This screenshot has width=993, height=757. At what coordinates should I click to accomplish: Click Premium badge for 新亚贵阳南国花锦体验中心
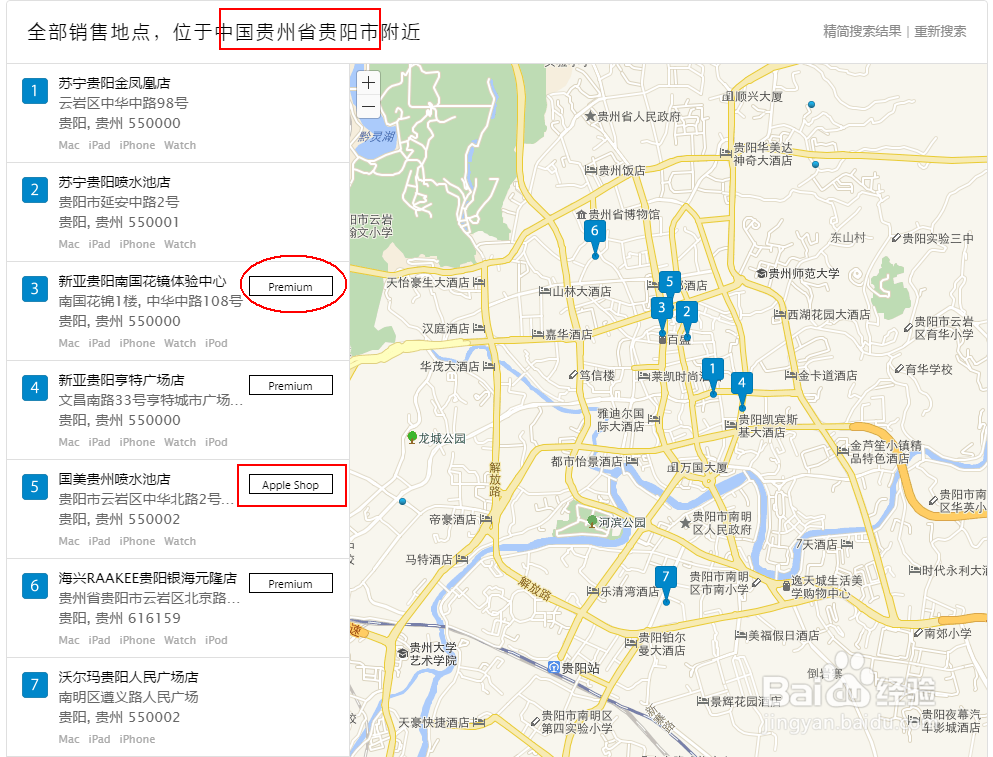point(291,286)
